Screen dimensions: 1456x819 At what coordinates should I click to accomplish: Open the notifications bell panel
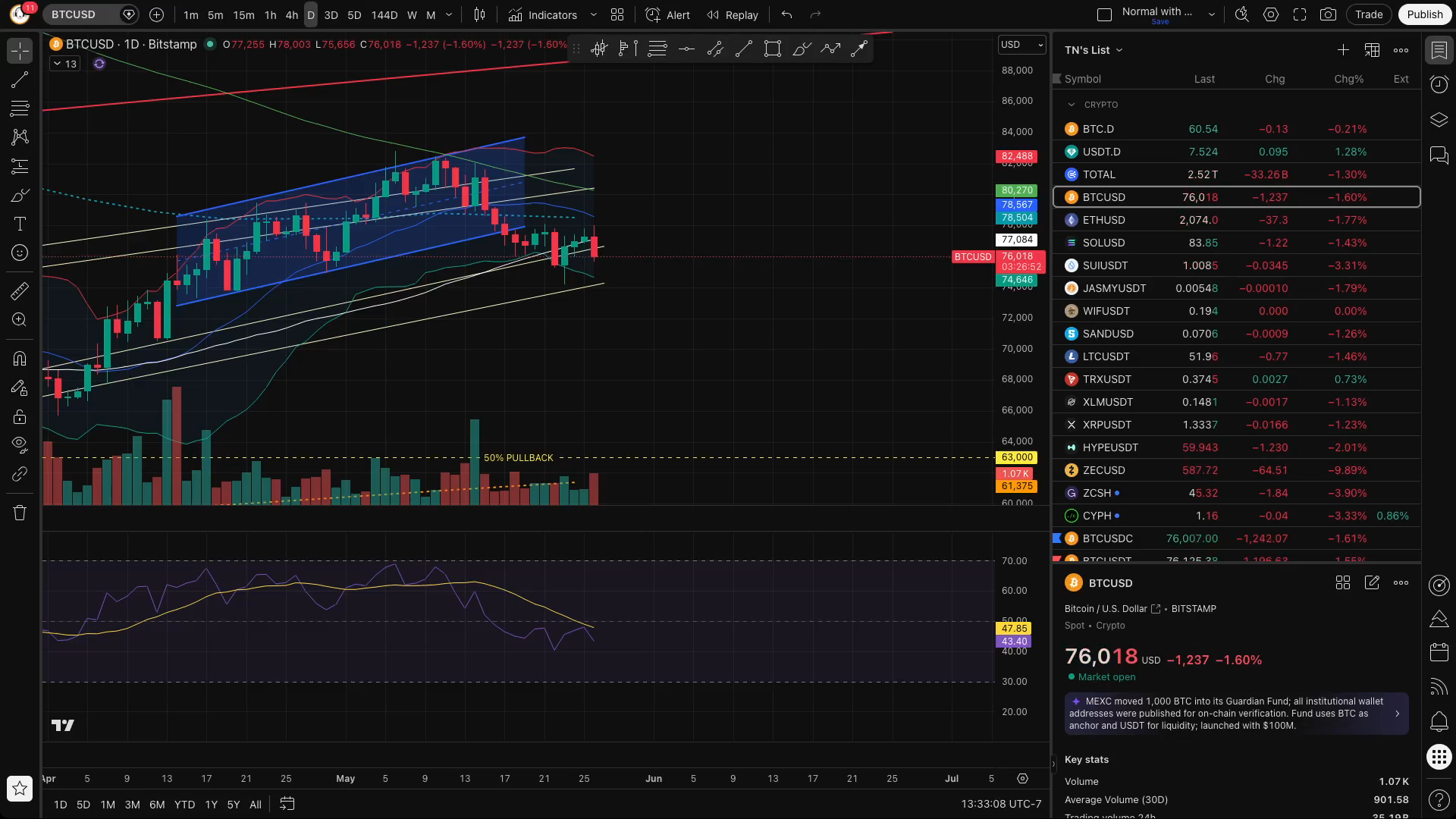pyautogui.click(x=1439, y=721)
